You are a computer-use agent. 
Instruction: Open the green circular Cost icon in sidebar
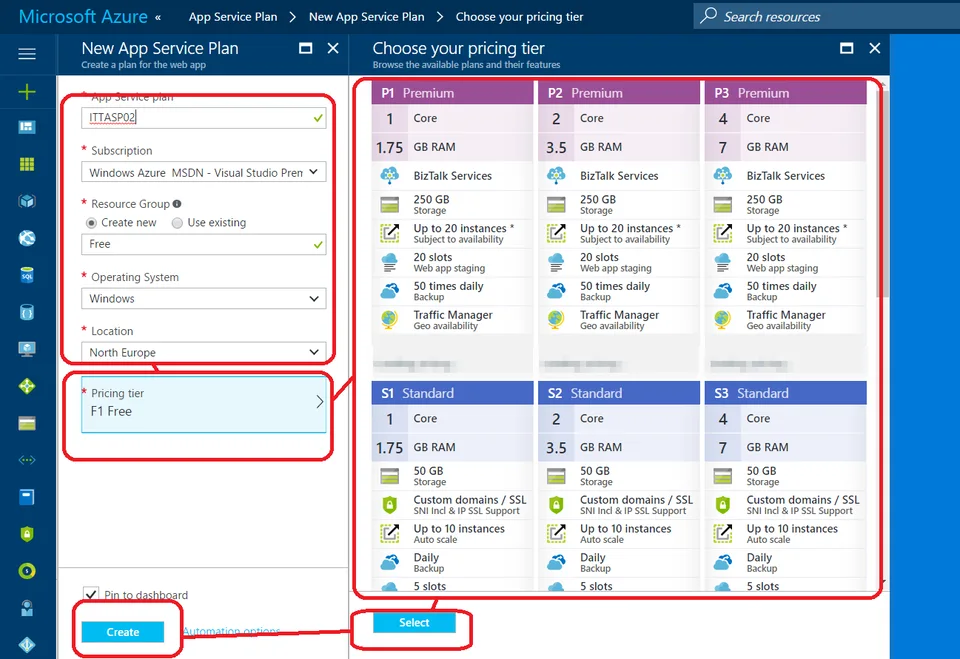coord(27,571)
